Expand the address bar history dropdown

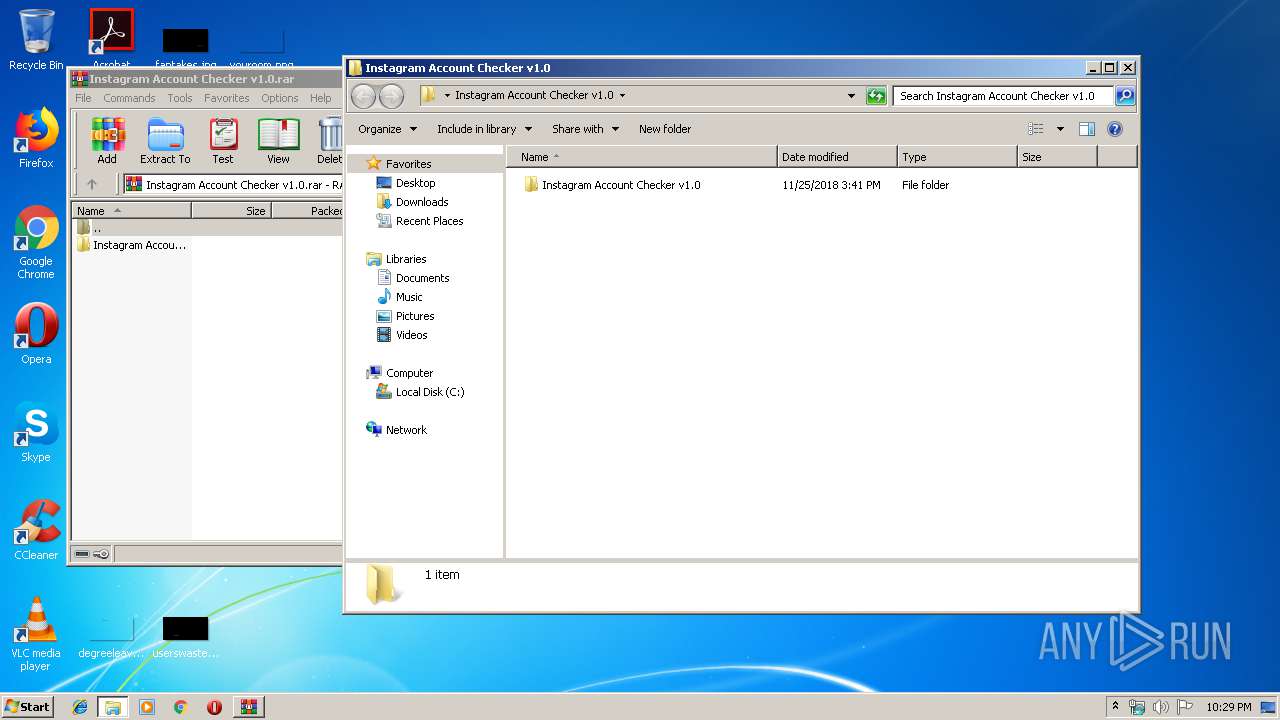(x=851, y=96)
